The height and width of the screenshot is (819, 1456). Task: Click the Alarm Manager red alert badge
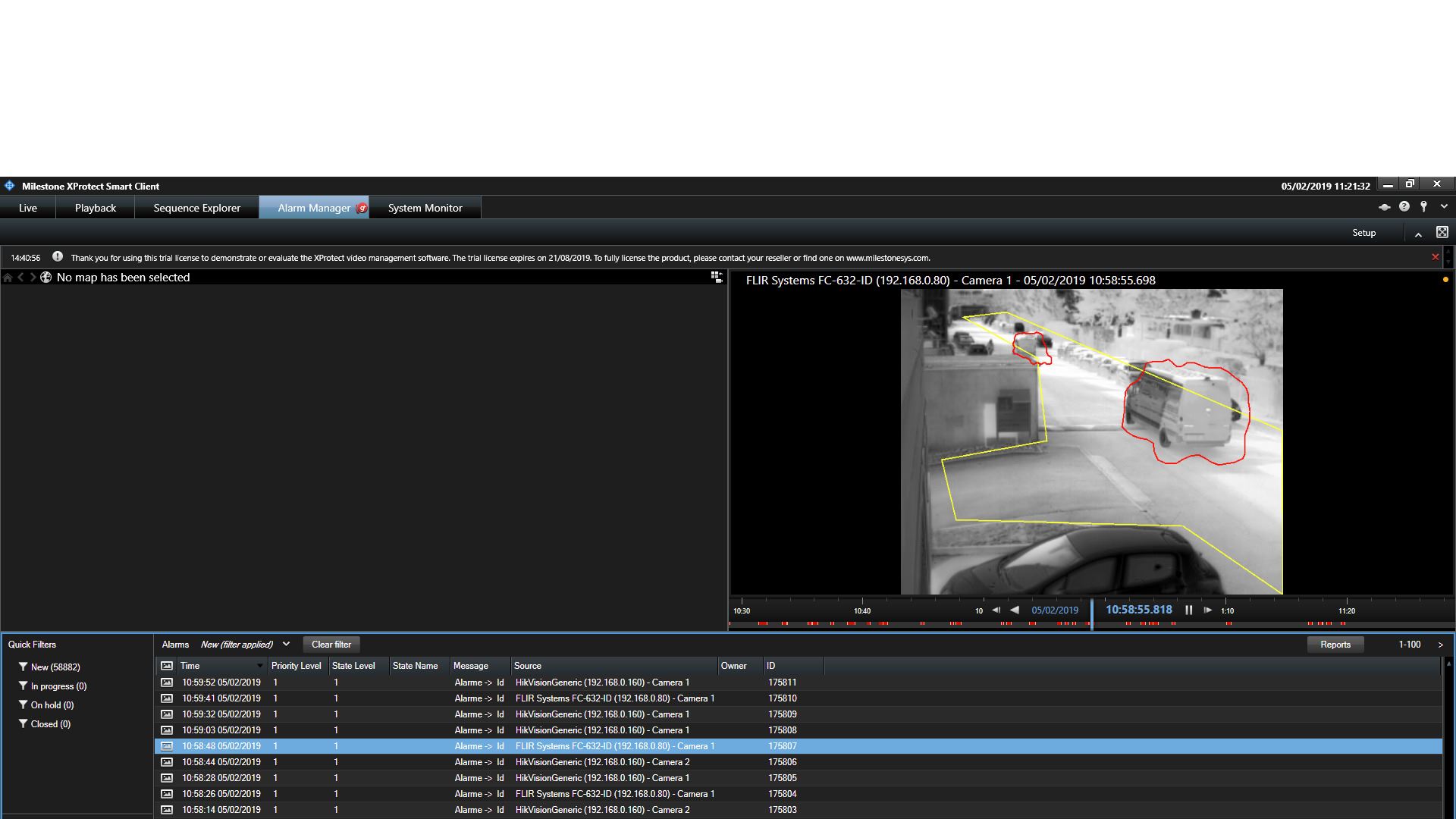362,208
